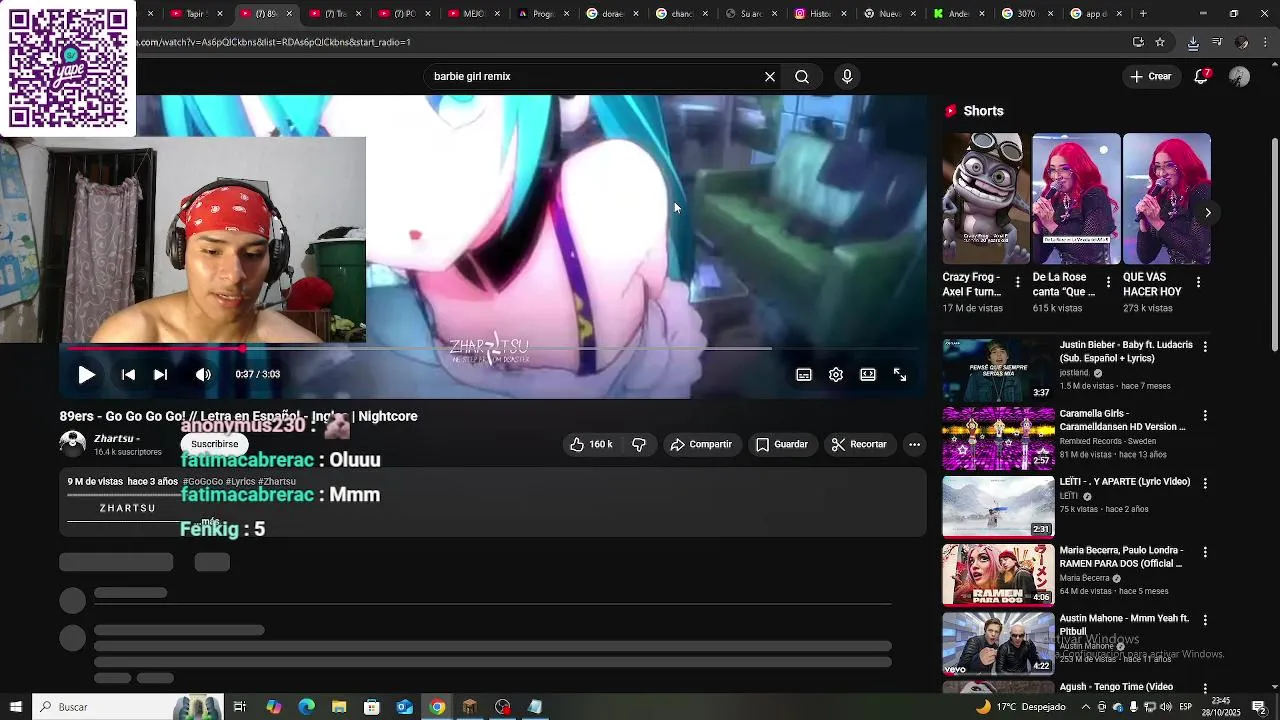This screenshot has height=720, width=1280.
Task: Switch the player to theater mode
Action: [x=868, y=375]
